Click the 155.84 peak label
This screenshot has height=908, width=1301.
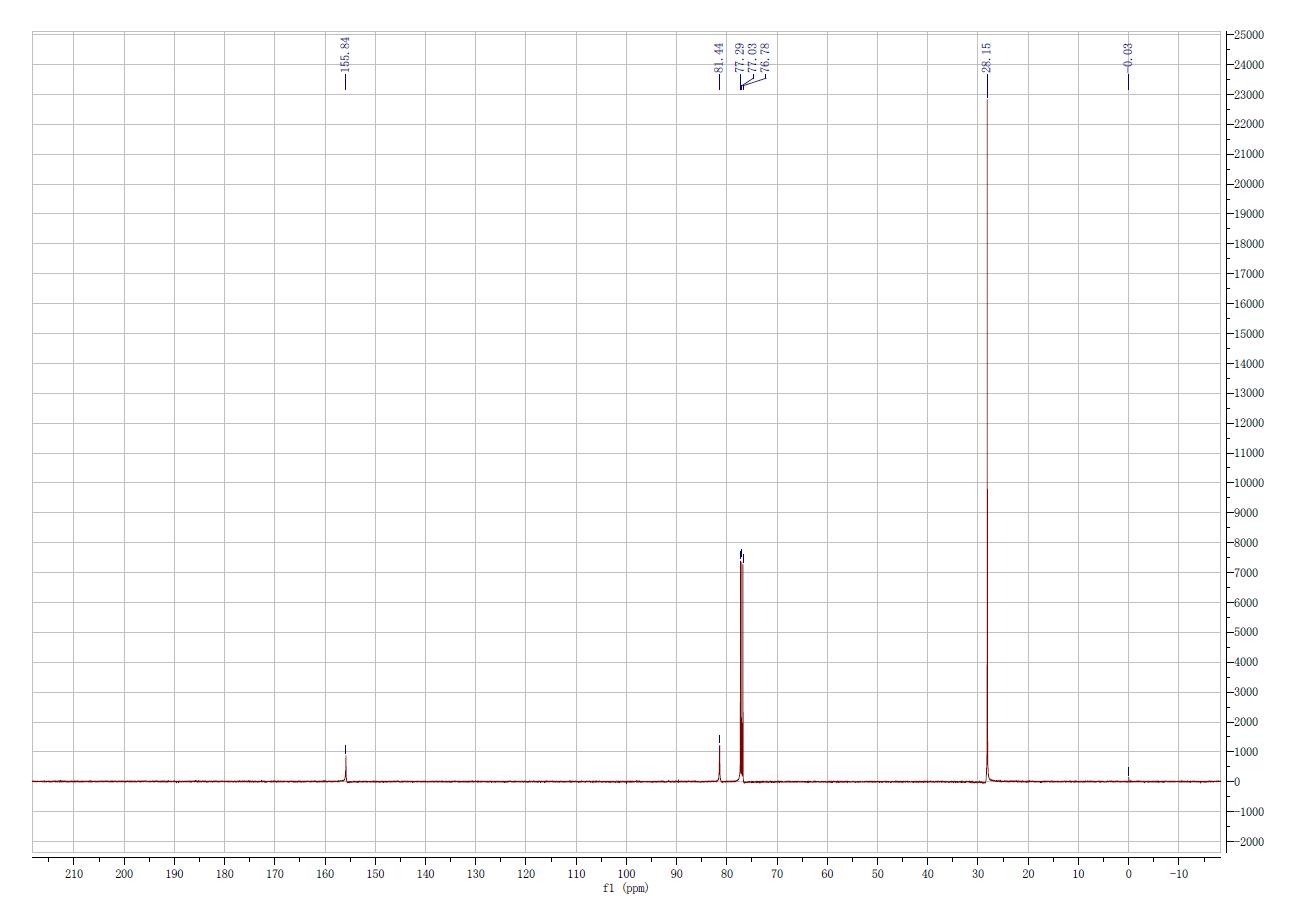point(345,53)
